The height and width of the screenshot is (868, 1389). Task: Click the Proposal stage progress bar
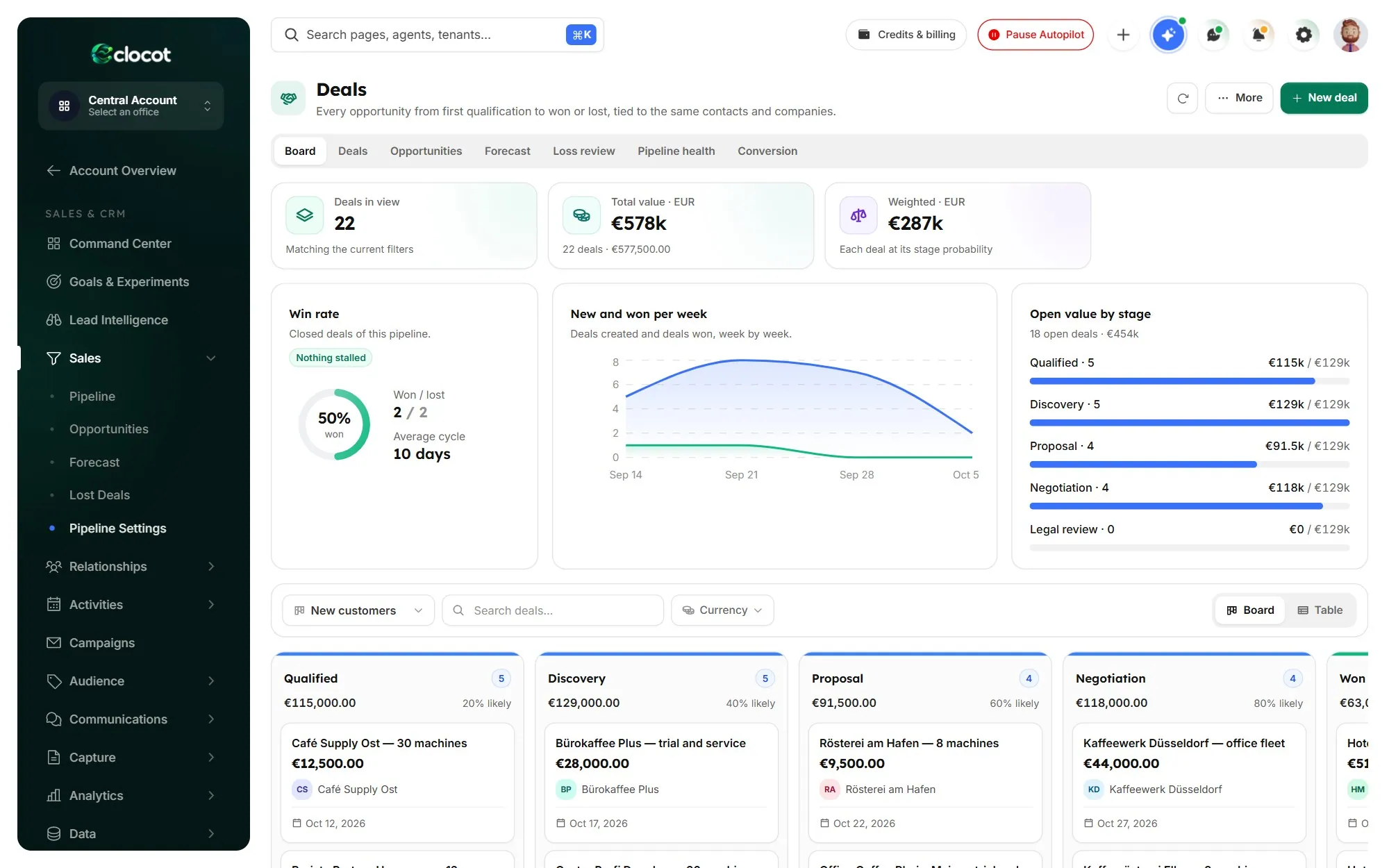pyautogui.click(x=1189, y=465)
